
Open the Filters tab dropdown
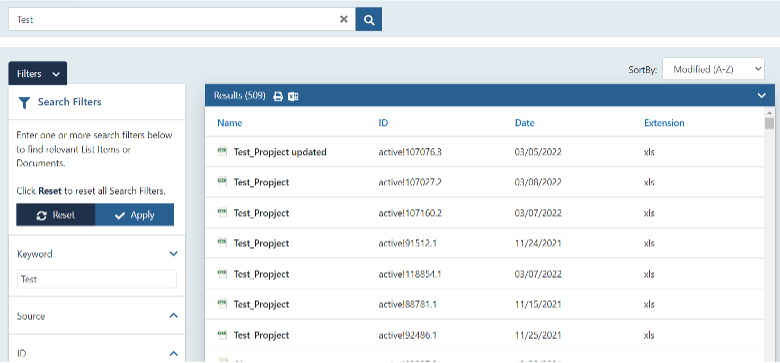38,74
